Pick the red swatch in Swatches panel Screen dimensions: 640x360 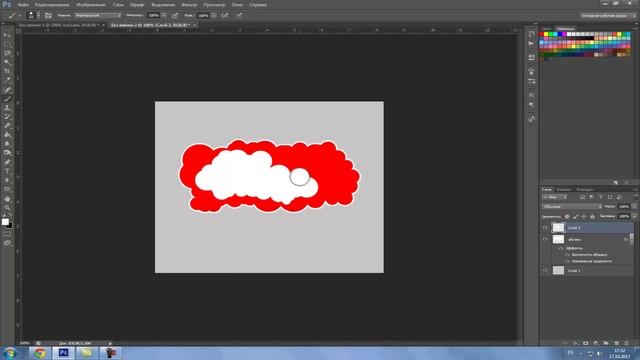[x=542, y=34]
